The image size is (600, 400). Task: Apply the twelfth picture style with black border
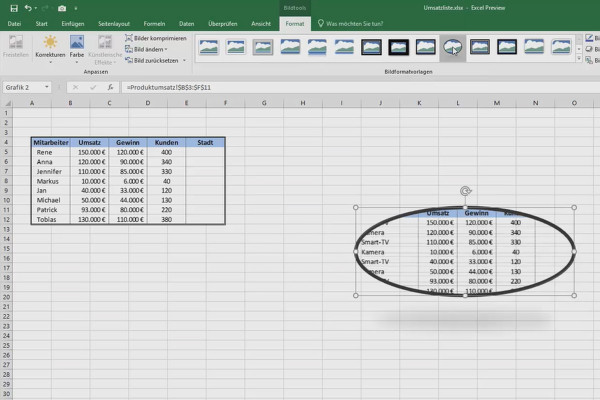pos(507,47)
